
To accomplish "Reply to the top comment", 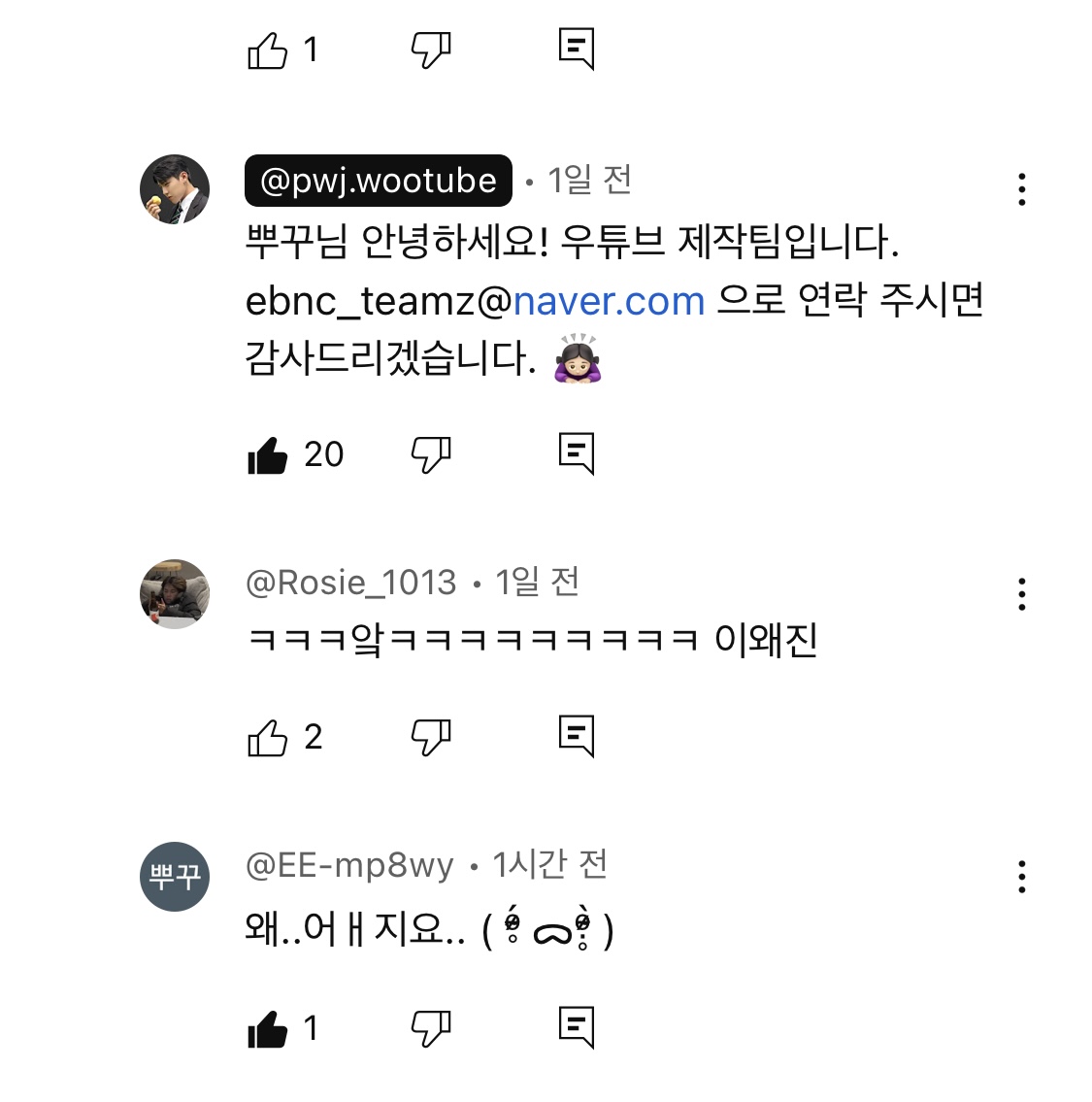I will [577, 49].
